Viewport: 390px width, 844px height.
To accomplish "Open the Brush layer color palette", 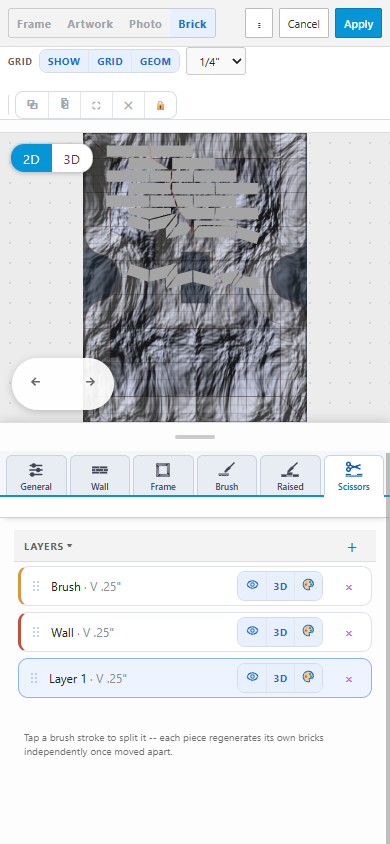I will click(x=308, y=586).
